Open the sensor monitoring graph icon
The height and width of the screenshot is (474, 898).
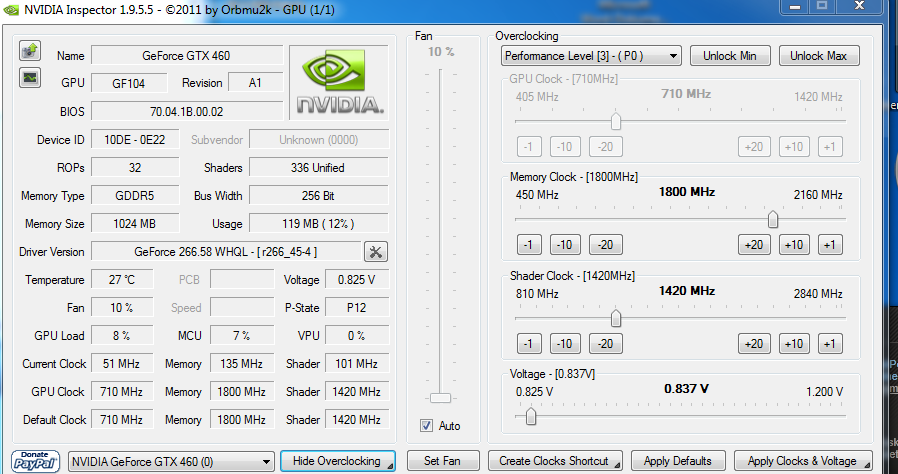point(30,77)
